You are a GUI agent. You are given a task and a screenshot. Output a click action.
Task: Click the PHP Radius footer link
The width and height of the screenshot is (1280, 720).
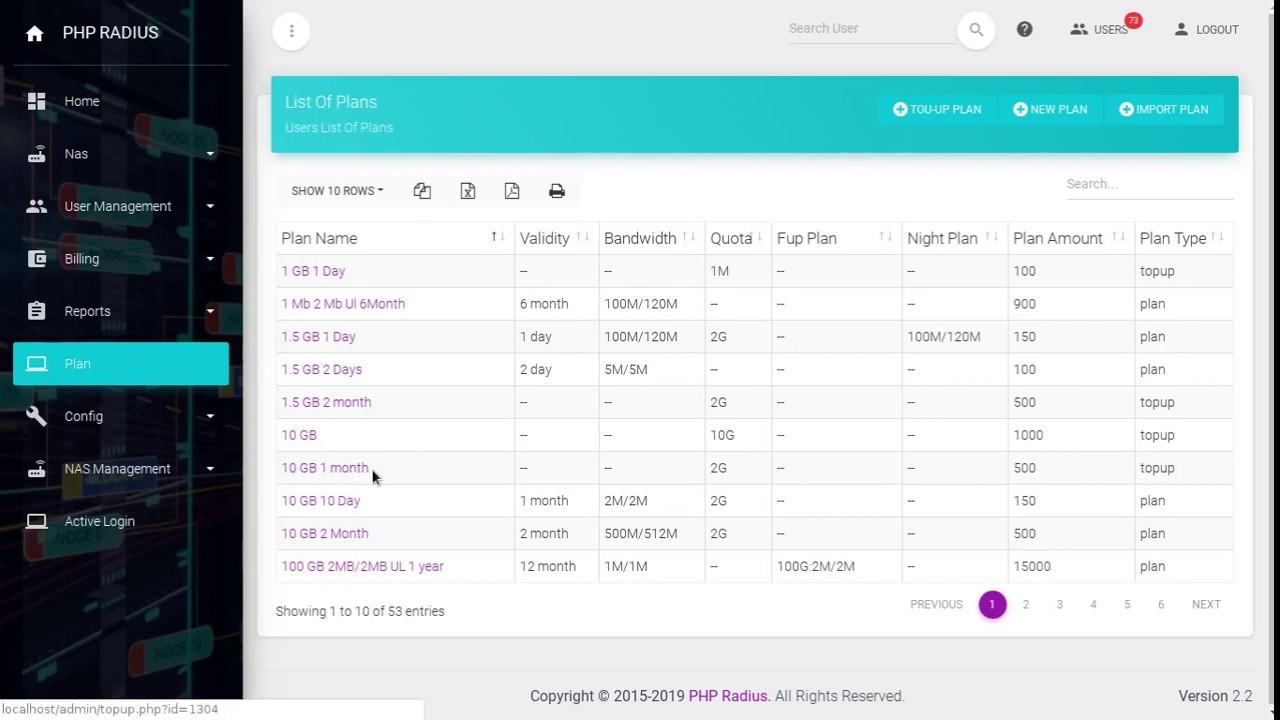pyautogui.click(x=728, y=696)
